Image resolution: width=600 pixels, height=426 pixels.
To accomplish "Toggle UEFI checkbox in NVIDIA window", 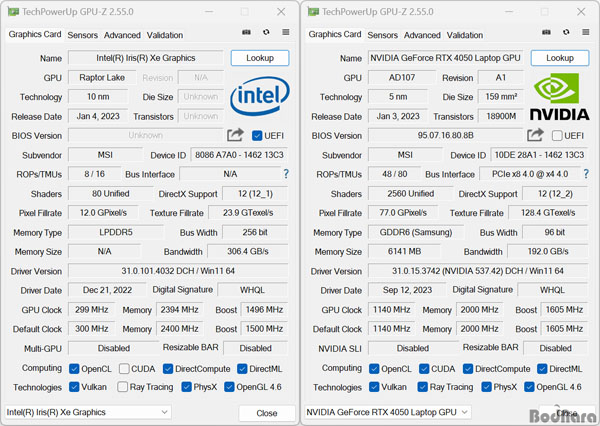I will coord(557,136).
